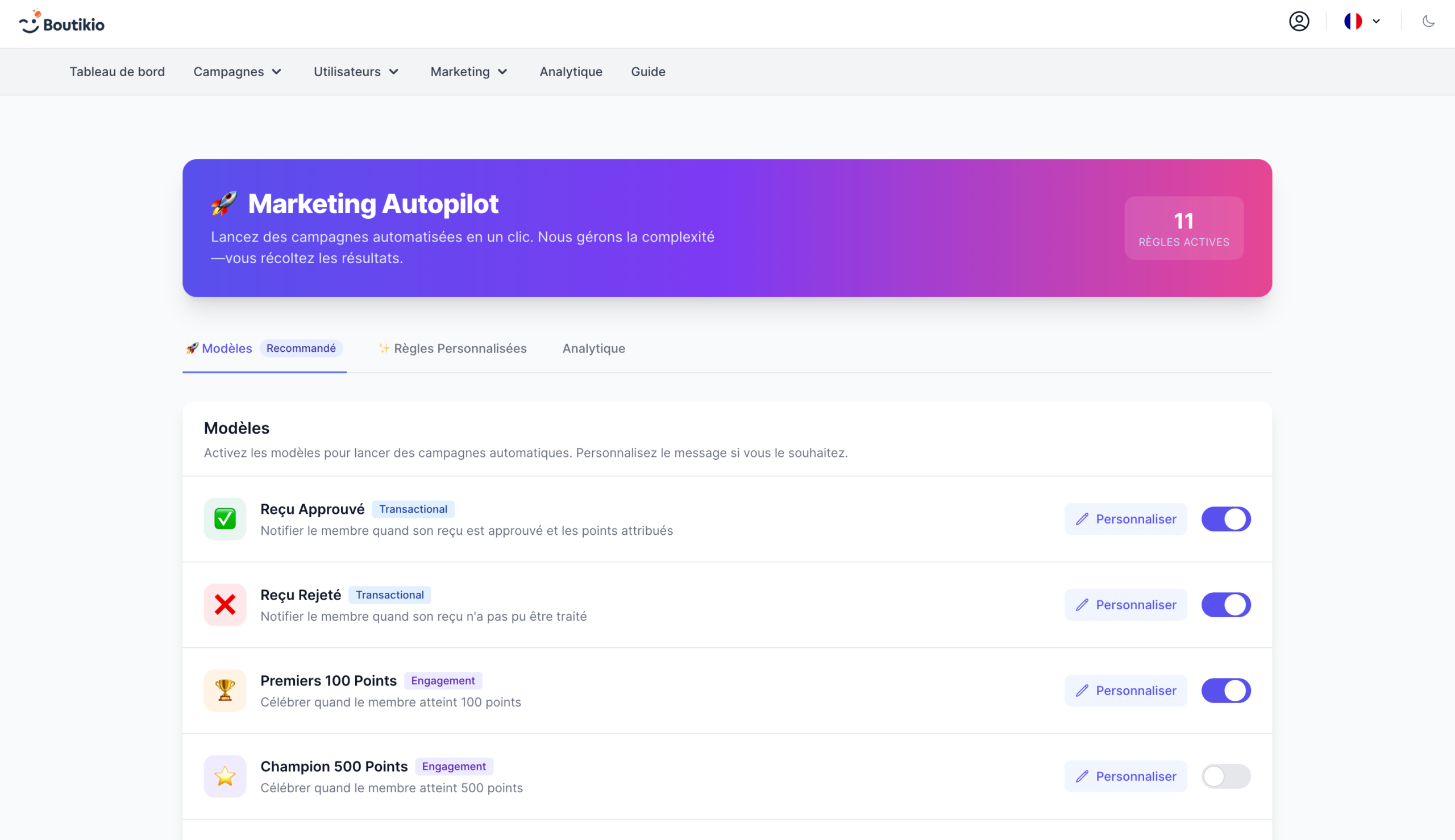1455x840 pixels.
Task: Click the star Champion 500 Points icon
Action: pyautogui.click(x=225, y=776)
